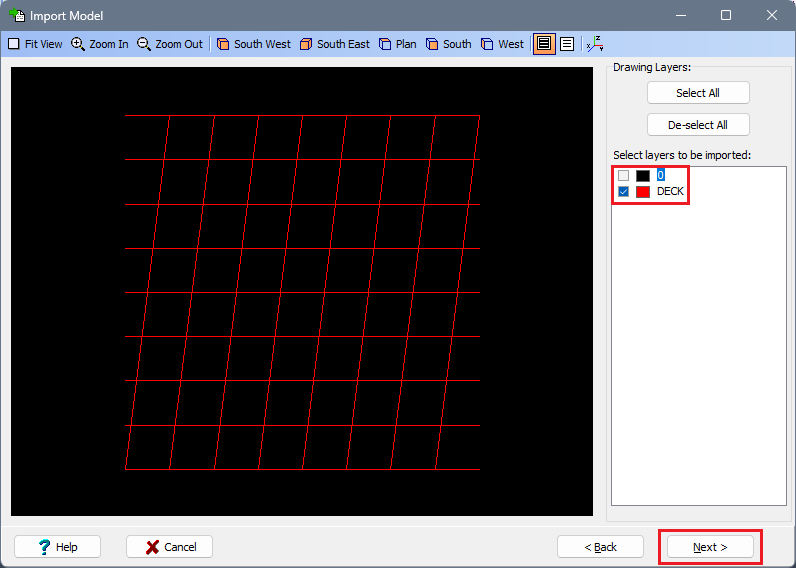Screen dimensions: 796x568
Task: Minimize the Import Model window
Action: click(681, 15)
